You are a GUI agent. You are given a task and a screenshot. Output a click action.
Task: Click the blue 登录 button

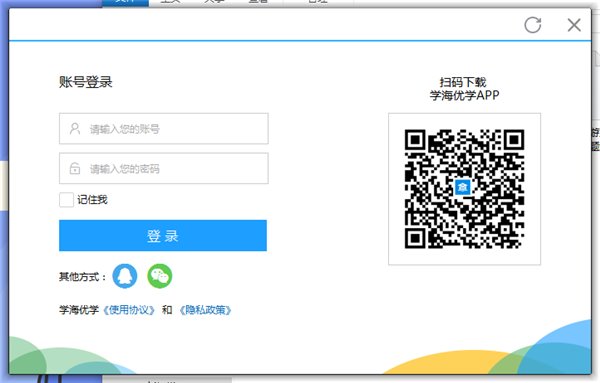163,236
